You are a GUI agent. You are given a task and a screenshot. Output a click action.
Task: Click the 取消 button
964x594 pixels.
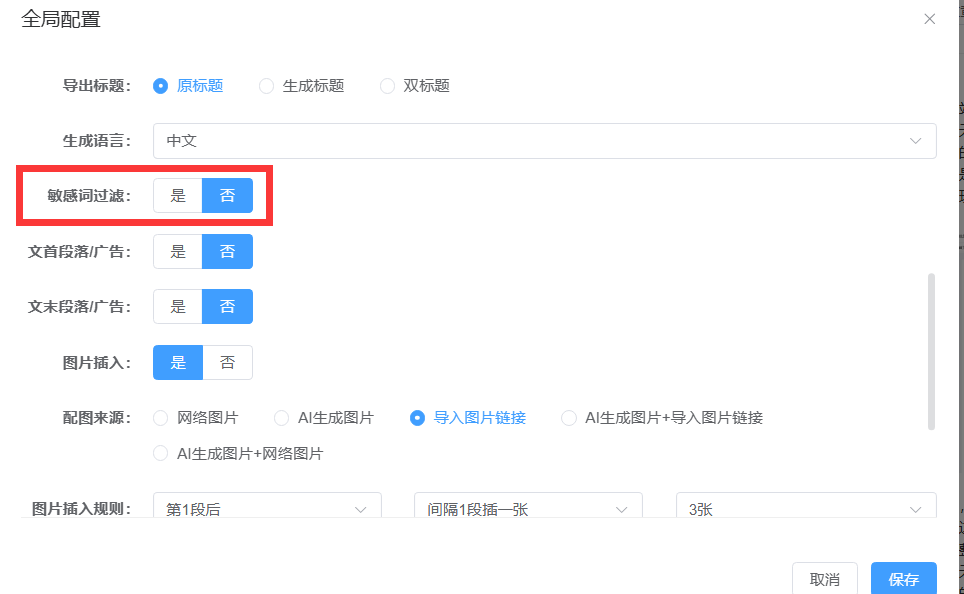(824, 579)
